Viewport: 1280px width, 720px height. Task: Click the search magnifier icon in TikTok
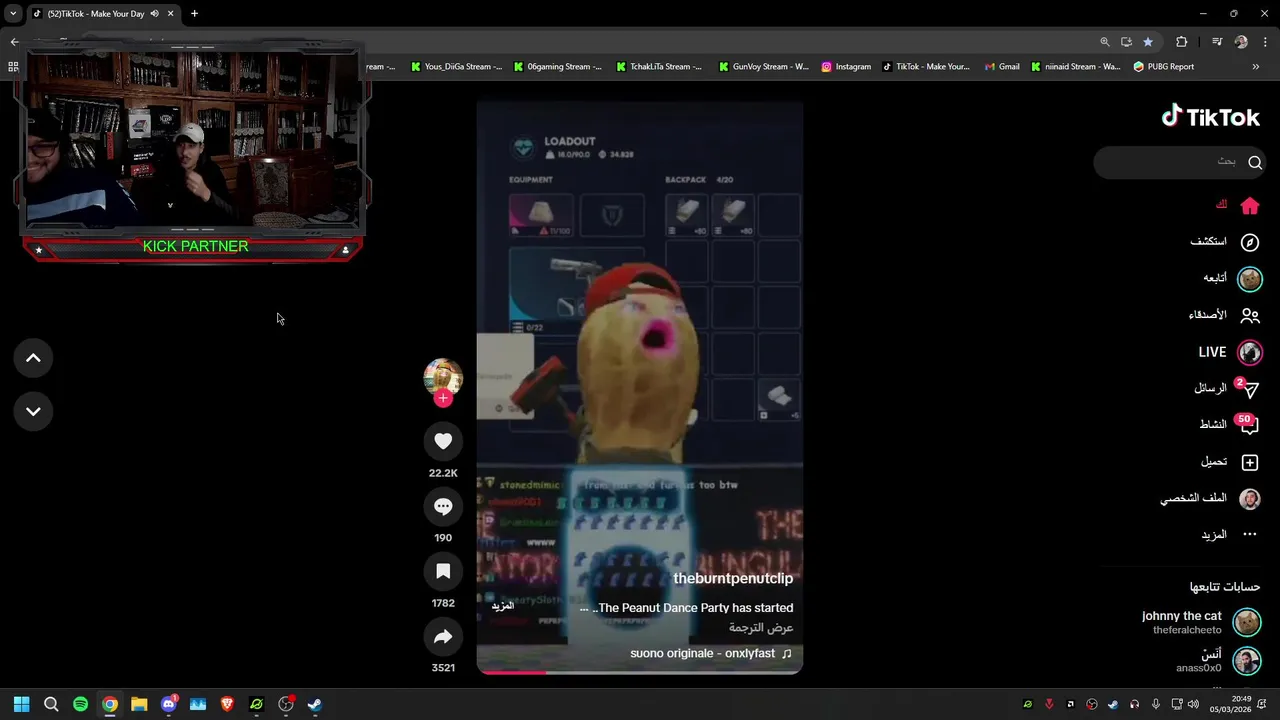(x=1255, y=162)
